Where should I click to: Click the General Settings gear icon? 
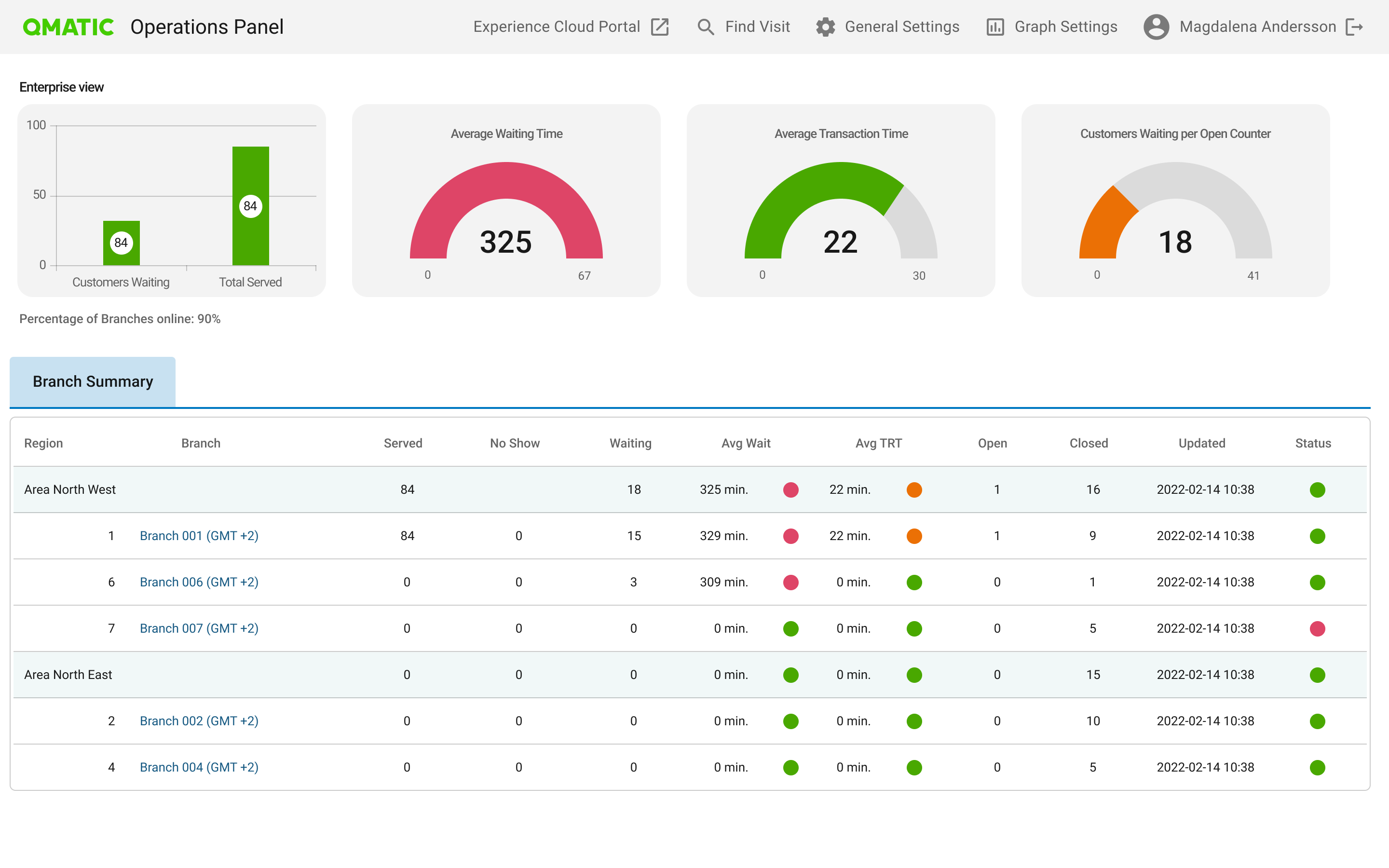pos(825,27)
